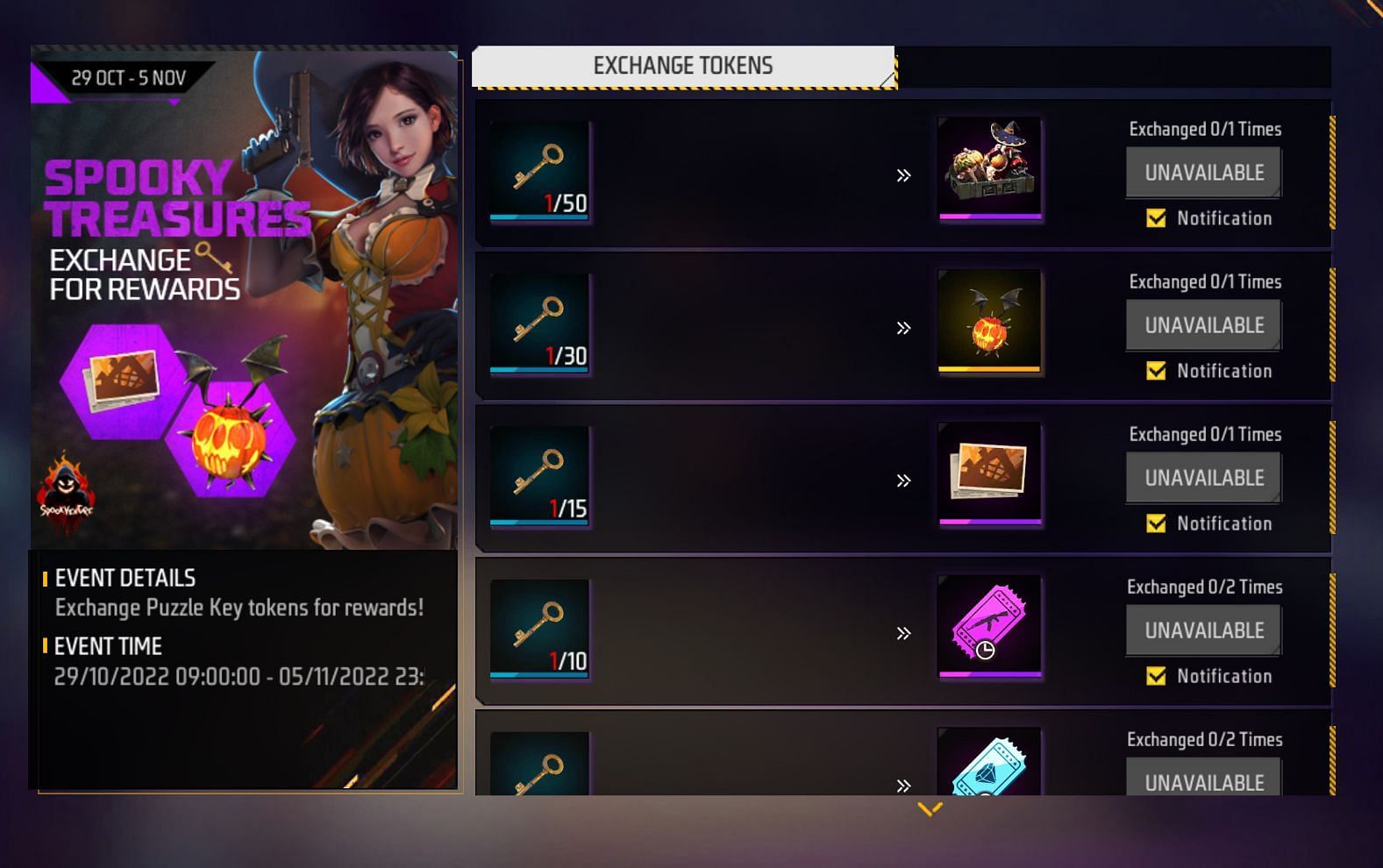Select the blue diamond voucher ticket icon

point(989,761)
